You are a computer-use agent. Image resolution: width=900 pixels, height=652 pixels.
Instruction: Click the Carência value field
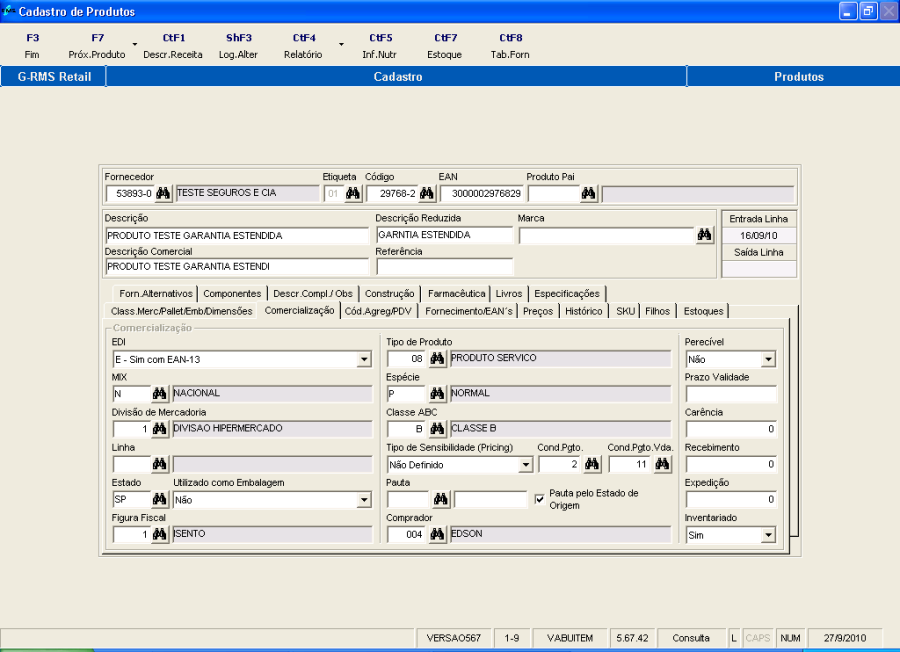(731, 429)
